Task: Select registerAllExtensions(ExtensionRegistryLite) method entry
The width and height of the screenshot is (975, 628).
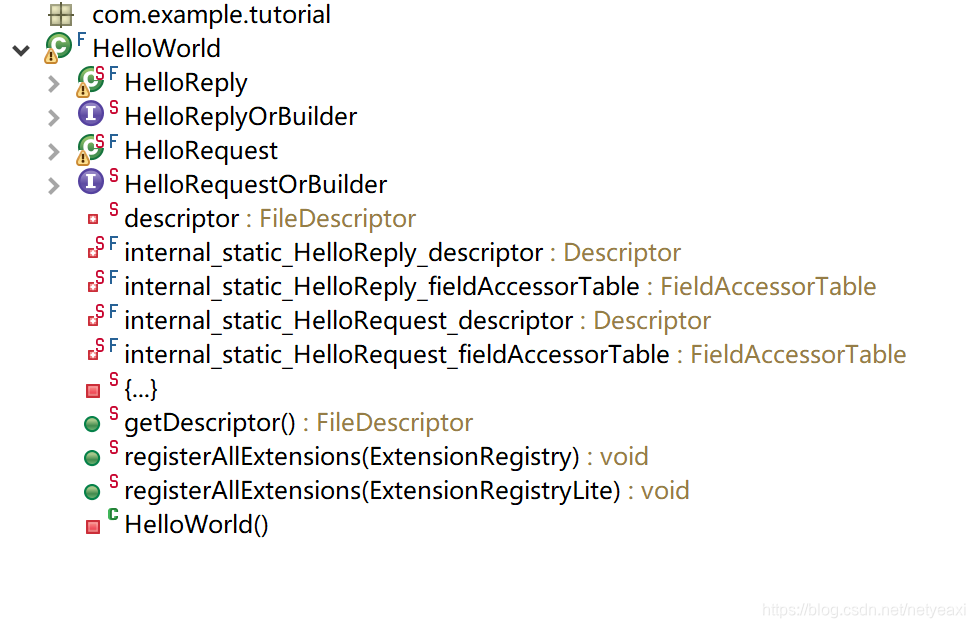Action: click(370, 490)
